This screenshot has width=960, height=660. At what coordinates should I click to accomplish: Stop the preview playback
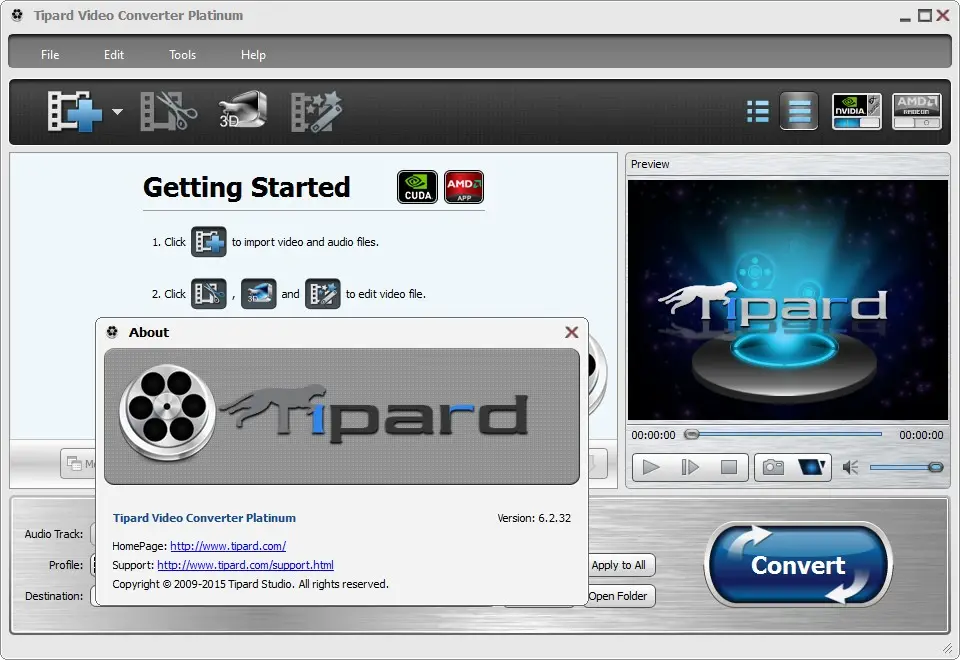(729, 468)
